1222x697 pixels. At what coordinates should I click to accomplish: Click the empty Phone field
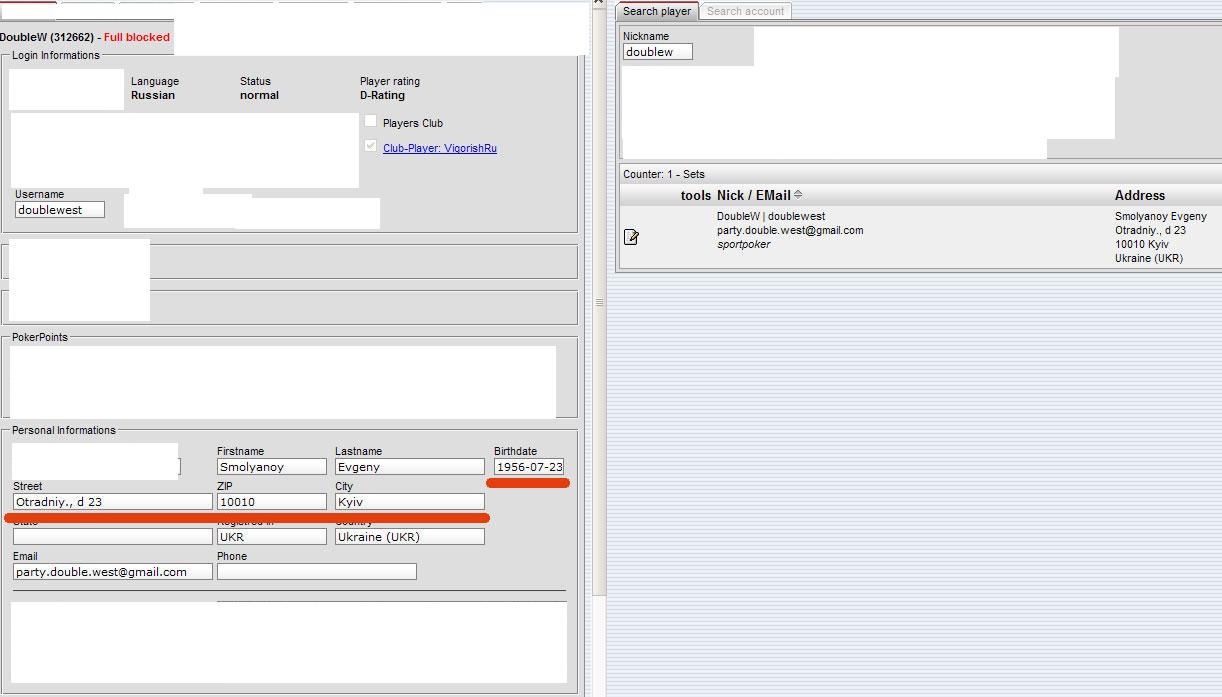tap(316, 572)
